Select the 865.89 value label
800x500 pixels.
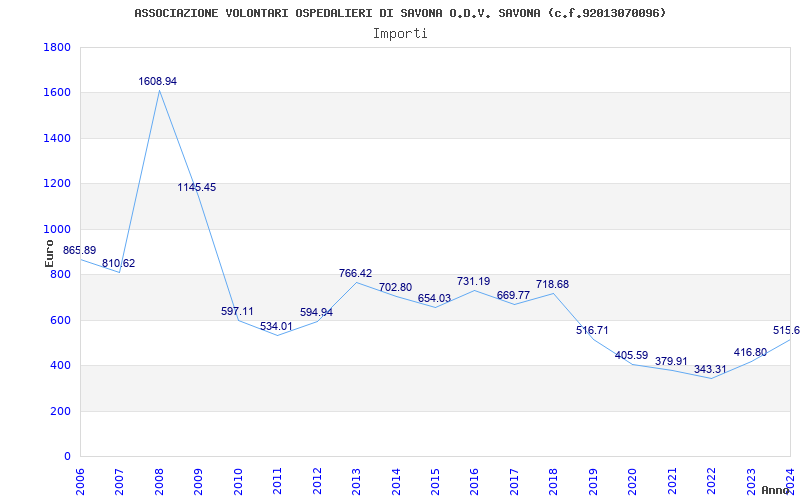[x=80, y=251]
